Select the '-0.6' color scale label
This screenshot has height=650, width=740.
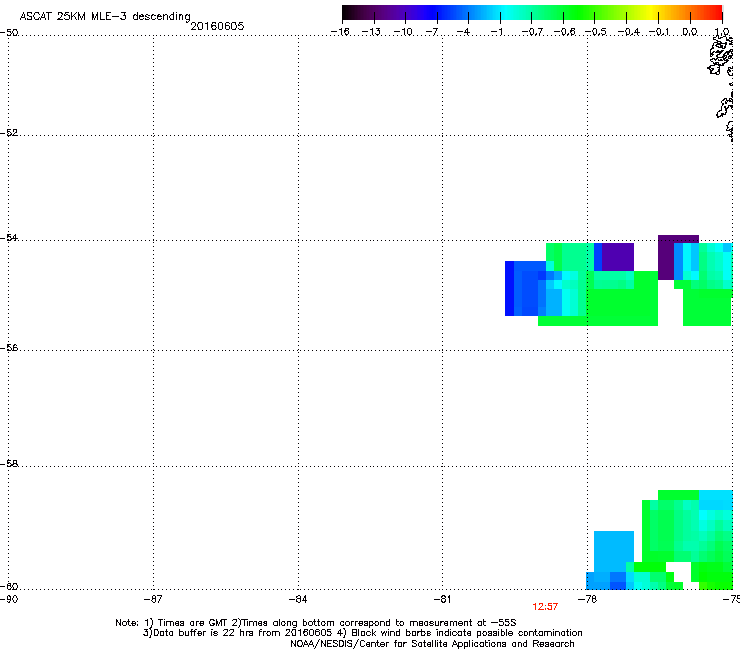tap(564, 32)
